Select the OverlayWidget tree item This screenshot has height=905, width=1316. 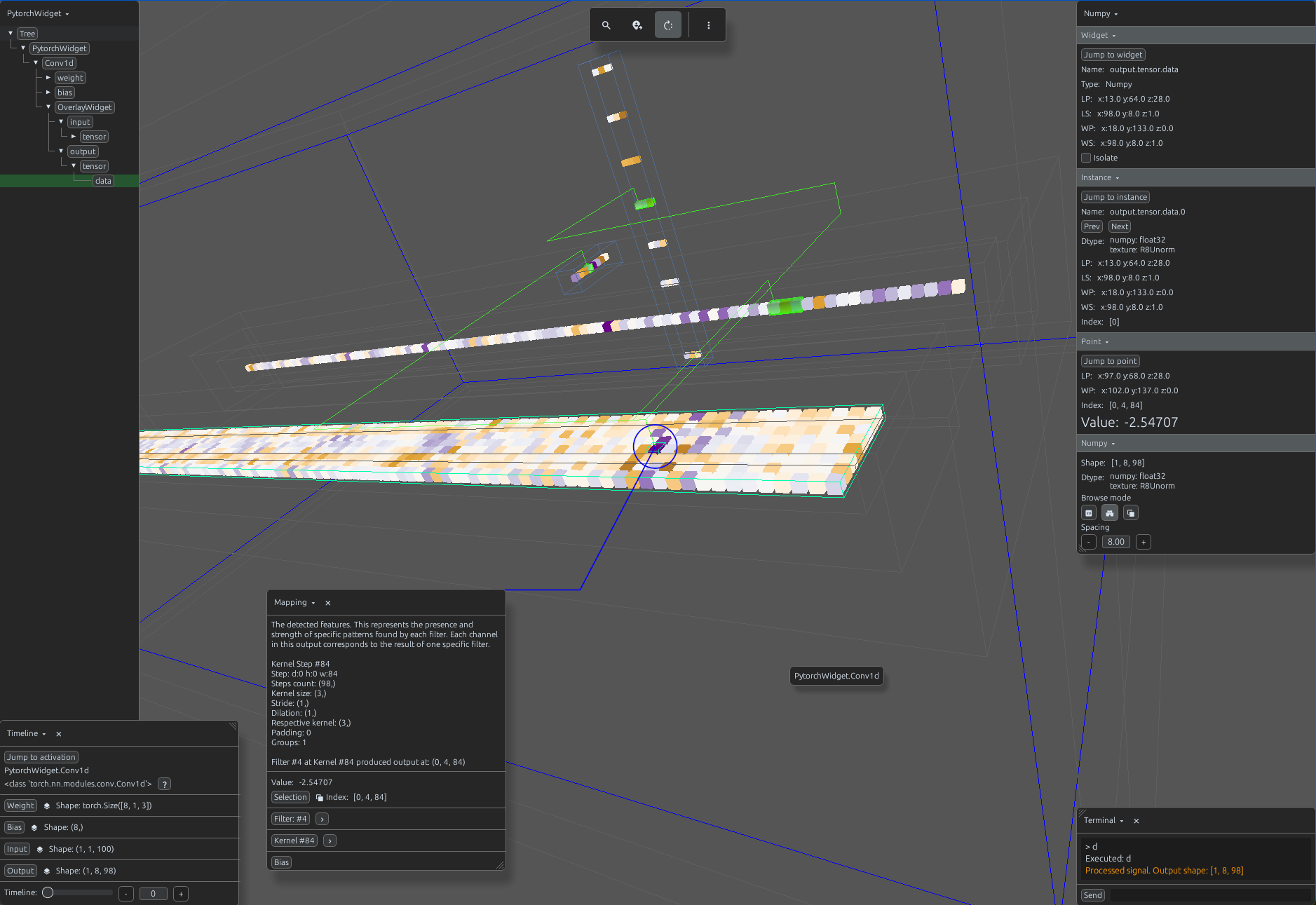[x=84, y=107]
